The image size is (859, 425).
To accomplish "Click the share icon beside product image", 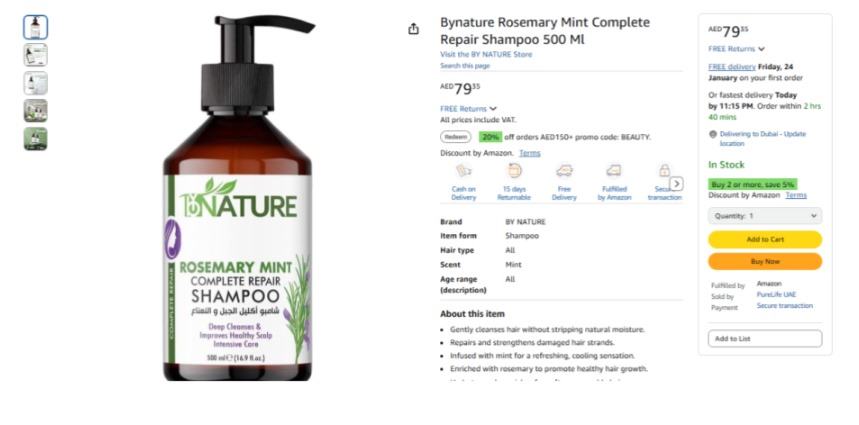I will (414, 29).
